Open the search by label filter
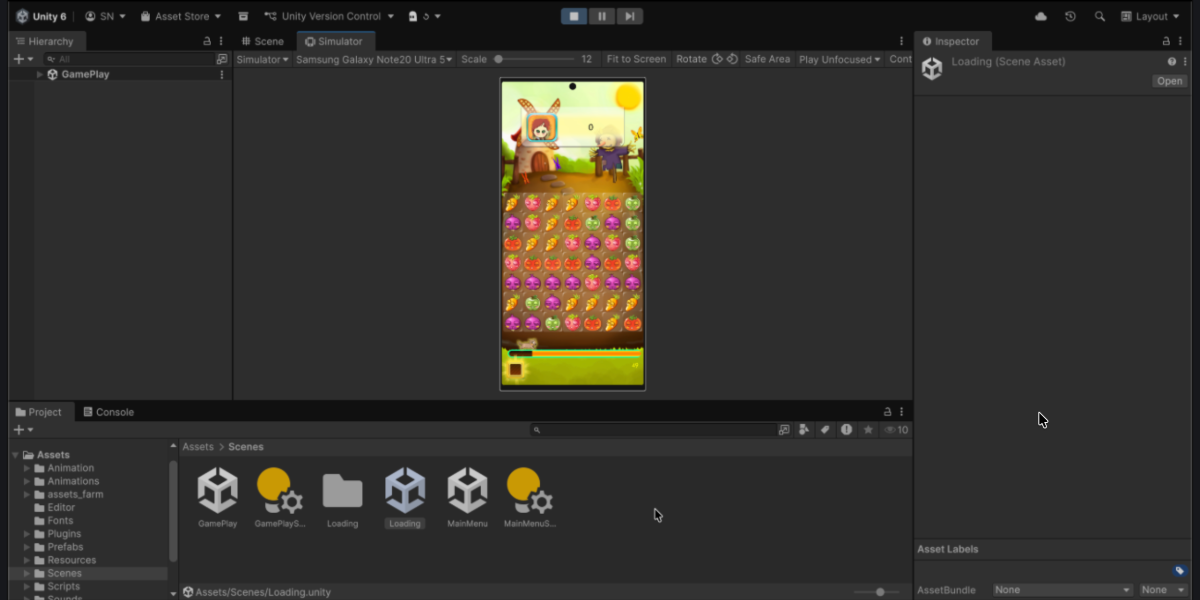Image resolution: width=1200 pixels, height=600 pixels. [x=825, y=429]
